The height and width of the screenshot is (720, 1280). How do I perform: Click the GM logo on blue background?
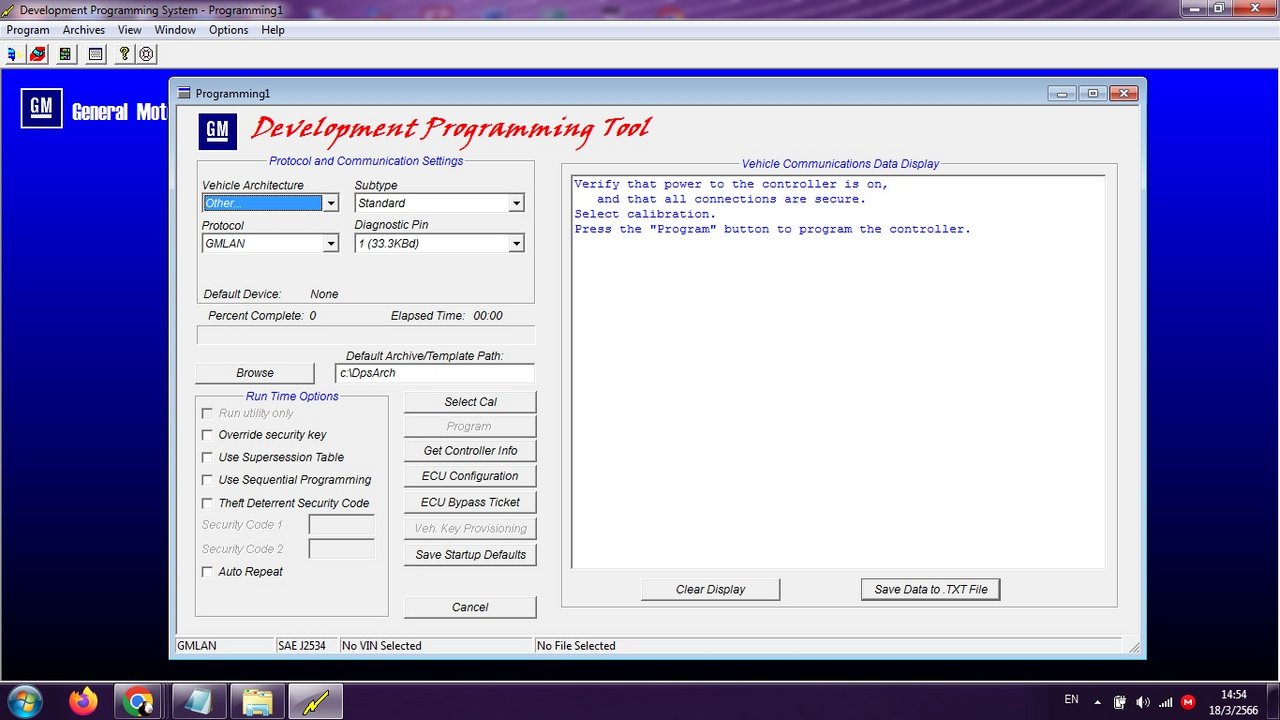(41, 108)
